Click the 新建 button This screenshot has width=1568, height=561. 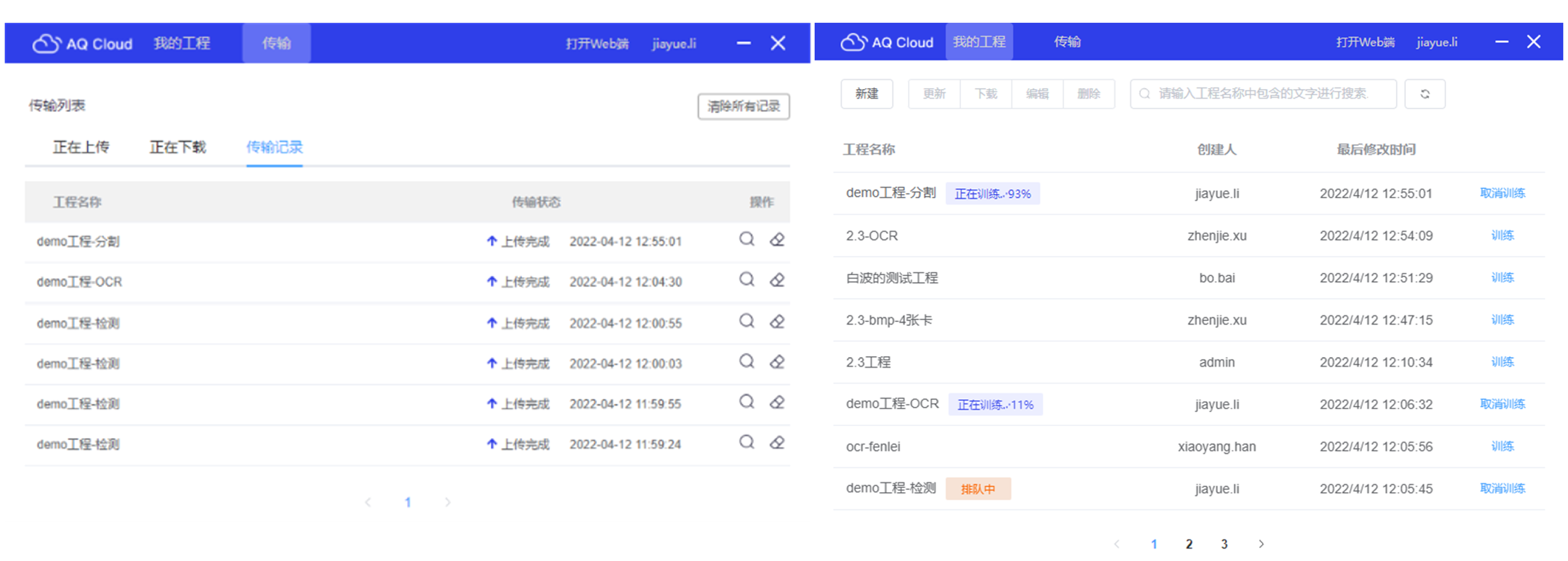[x=866, y=94]
